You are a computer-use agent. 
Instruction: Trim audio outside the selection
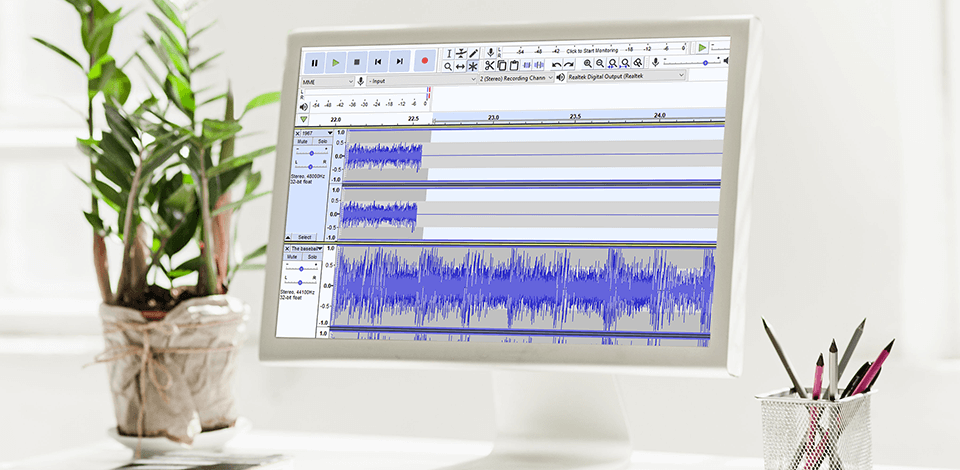(527, 65)
